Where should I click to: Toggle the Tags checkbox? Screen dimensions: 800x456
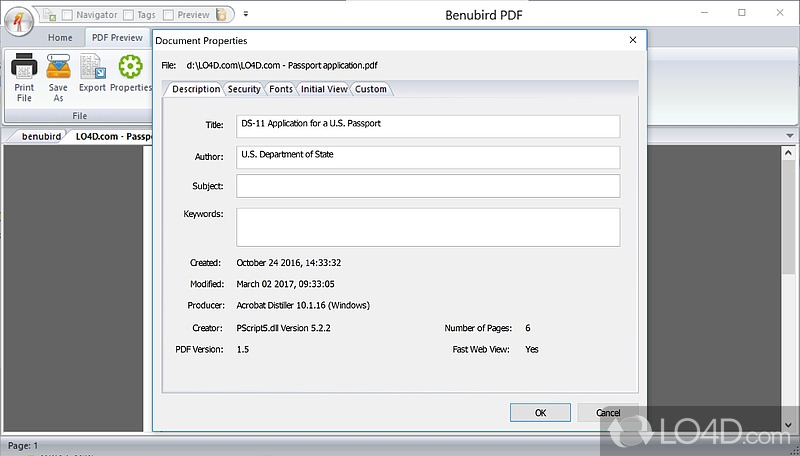(129, 15)
